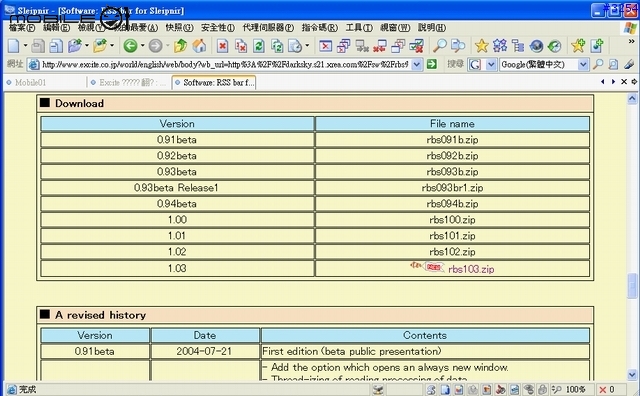Click the 0.93beta Release1 version cell
Viewport: 640px width, 396px height.
click(177, 188)
